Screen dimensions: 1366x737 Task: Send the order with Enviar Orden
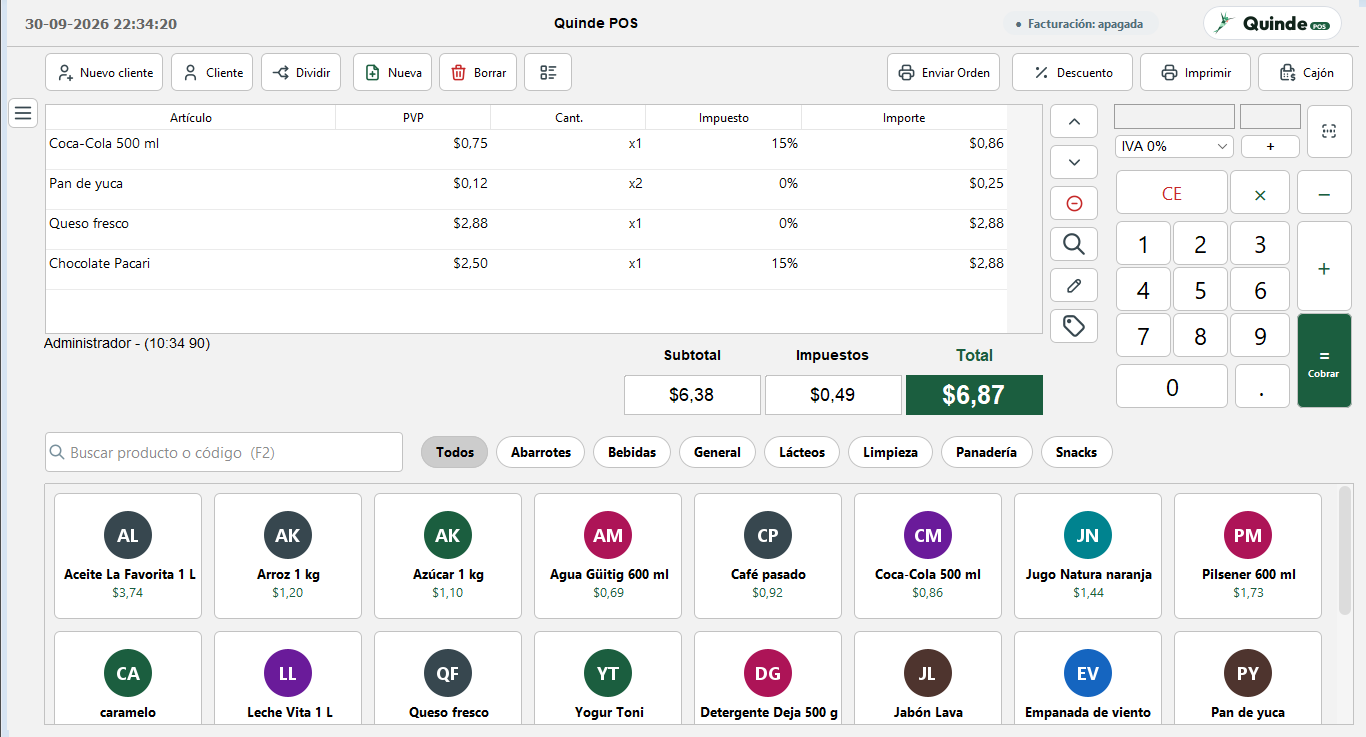click(x=943, y=72)
